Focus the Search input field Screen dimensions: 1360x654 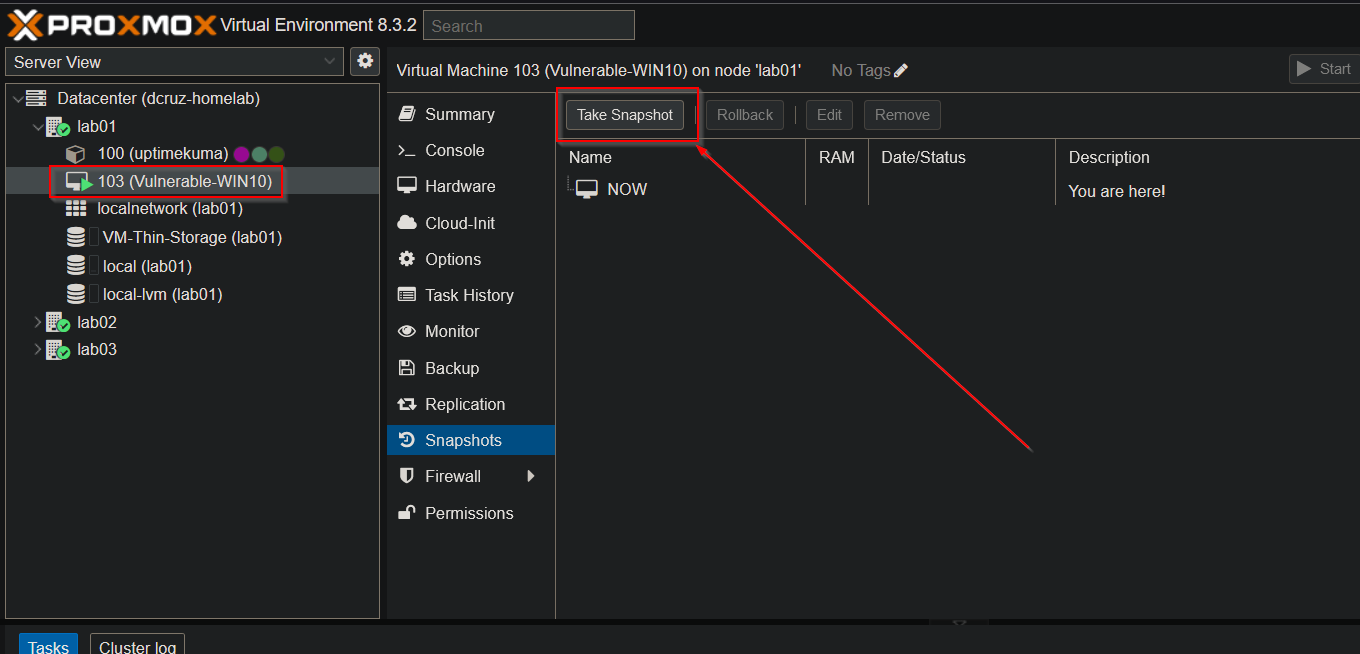point(529,25)
